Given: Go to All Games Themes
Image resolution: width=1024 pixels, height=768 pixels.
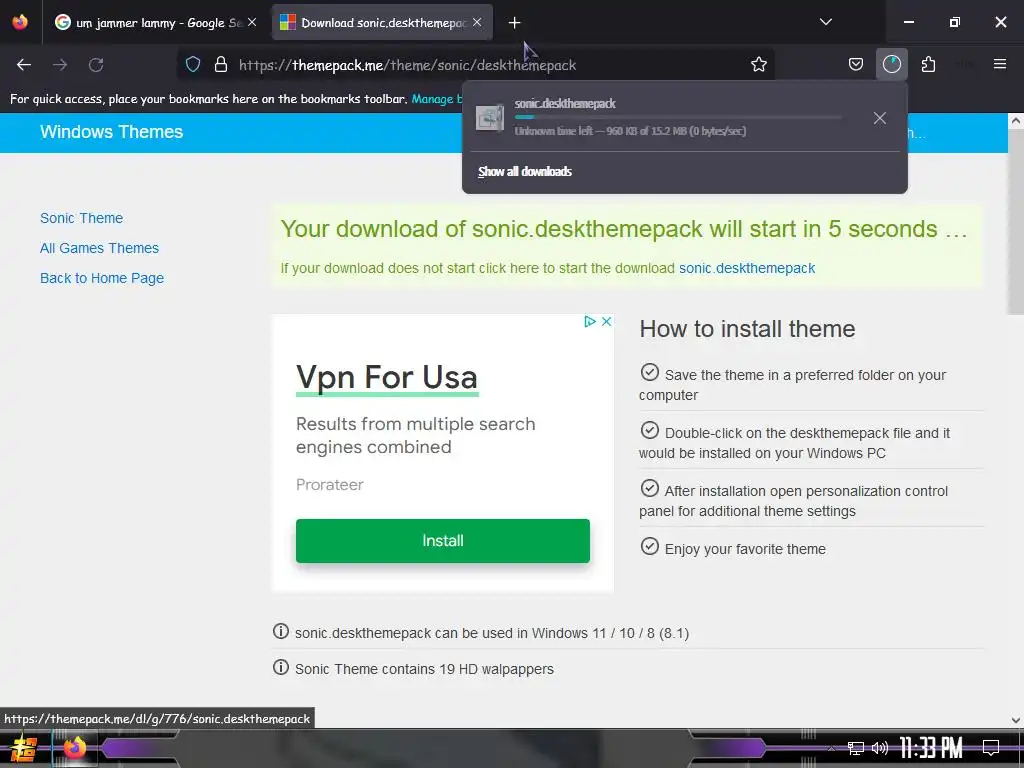Looking at the screenshot, I should [99, 248].
